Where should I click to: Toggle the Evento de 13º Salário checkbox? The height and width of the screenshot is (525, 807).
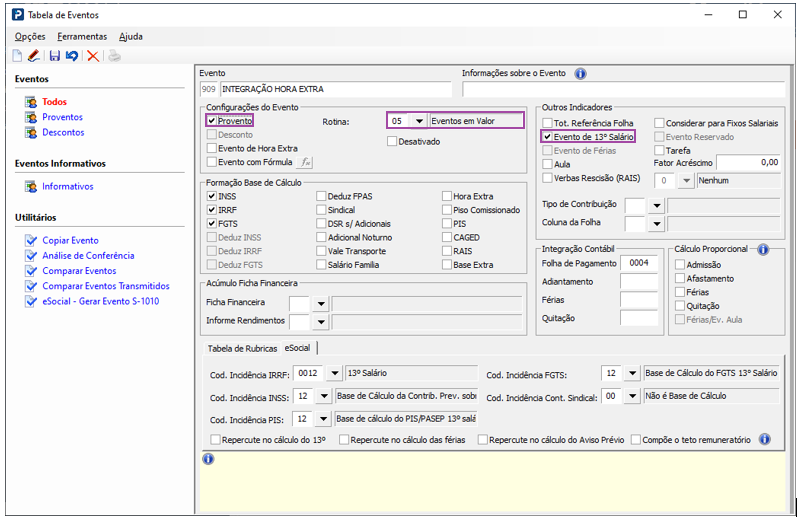click(547, 136)
